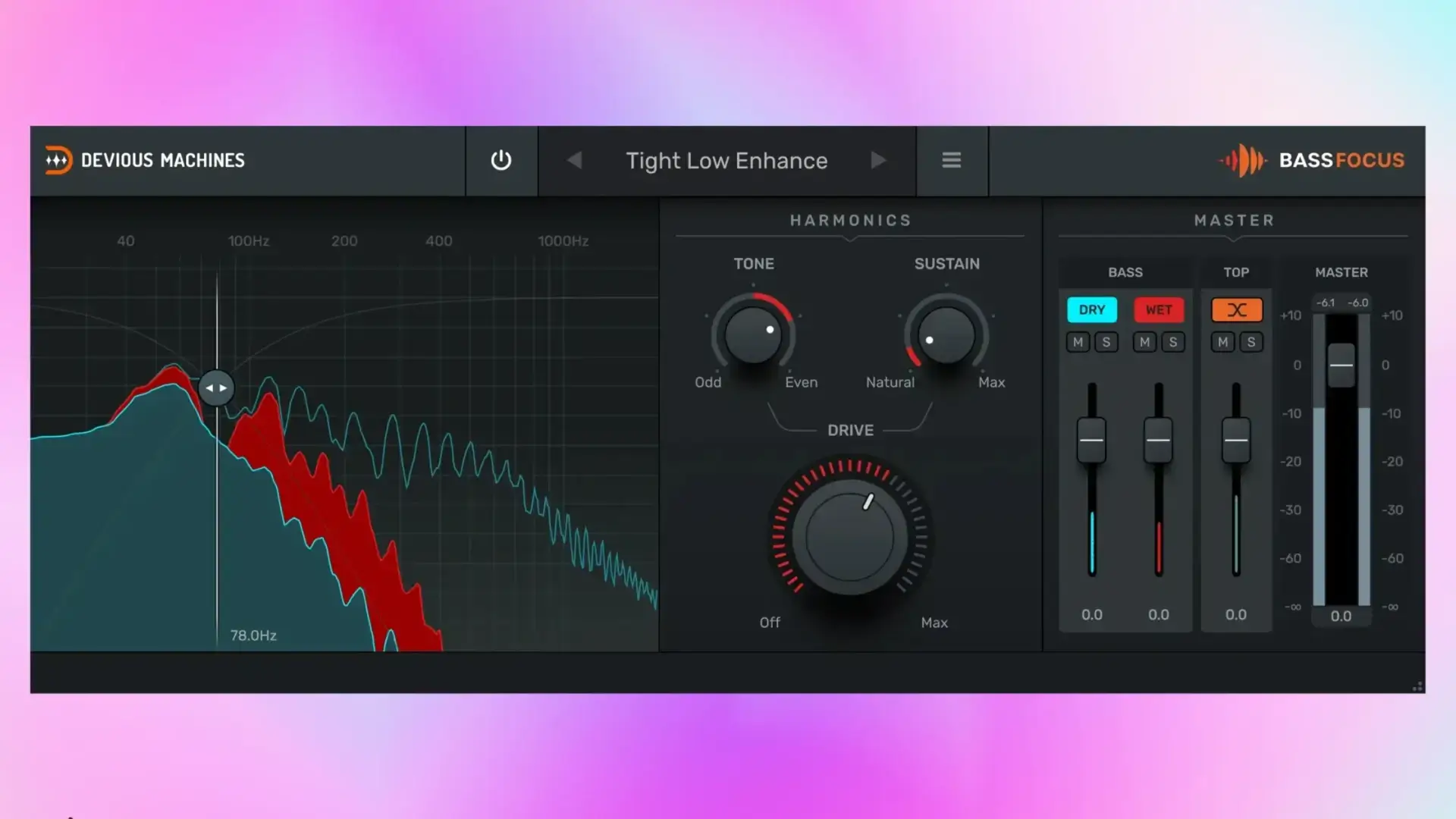Viewport: 1456px width, 819px height.
Task: Click the Devious Machines logo
Action: pyautogui.click(x=58, y=160)
